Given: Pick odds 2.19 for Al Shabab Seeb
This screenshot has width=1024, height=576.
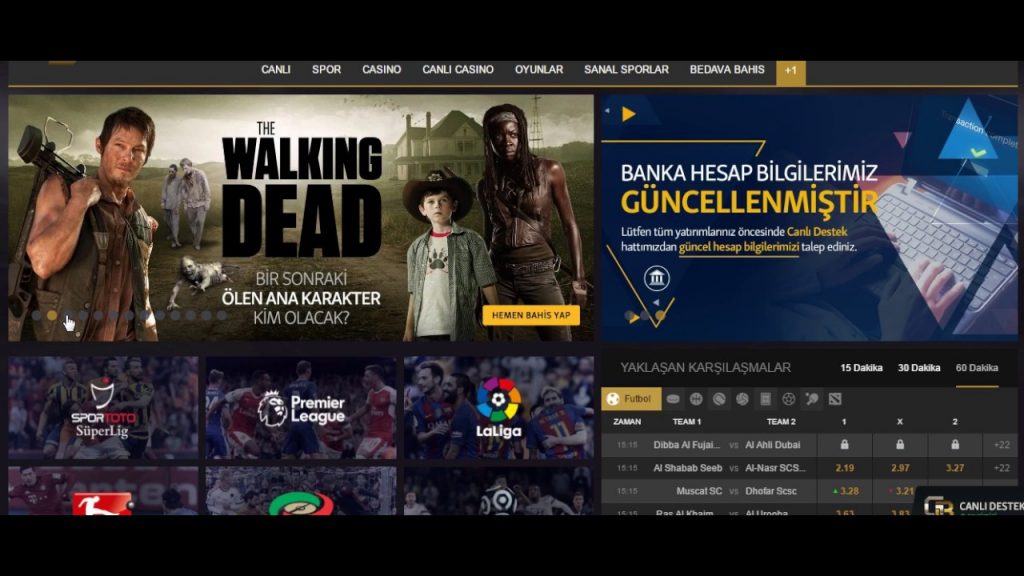Looking at the screenshot, I should [x=844, y=468].
